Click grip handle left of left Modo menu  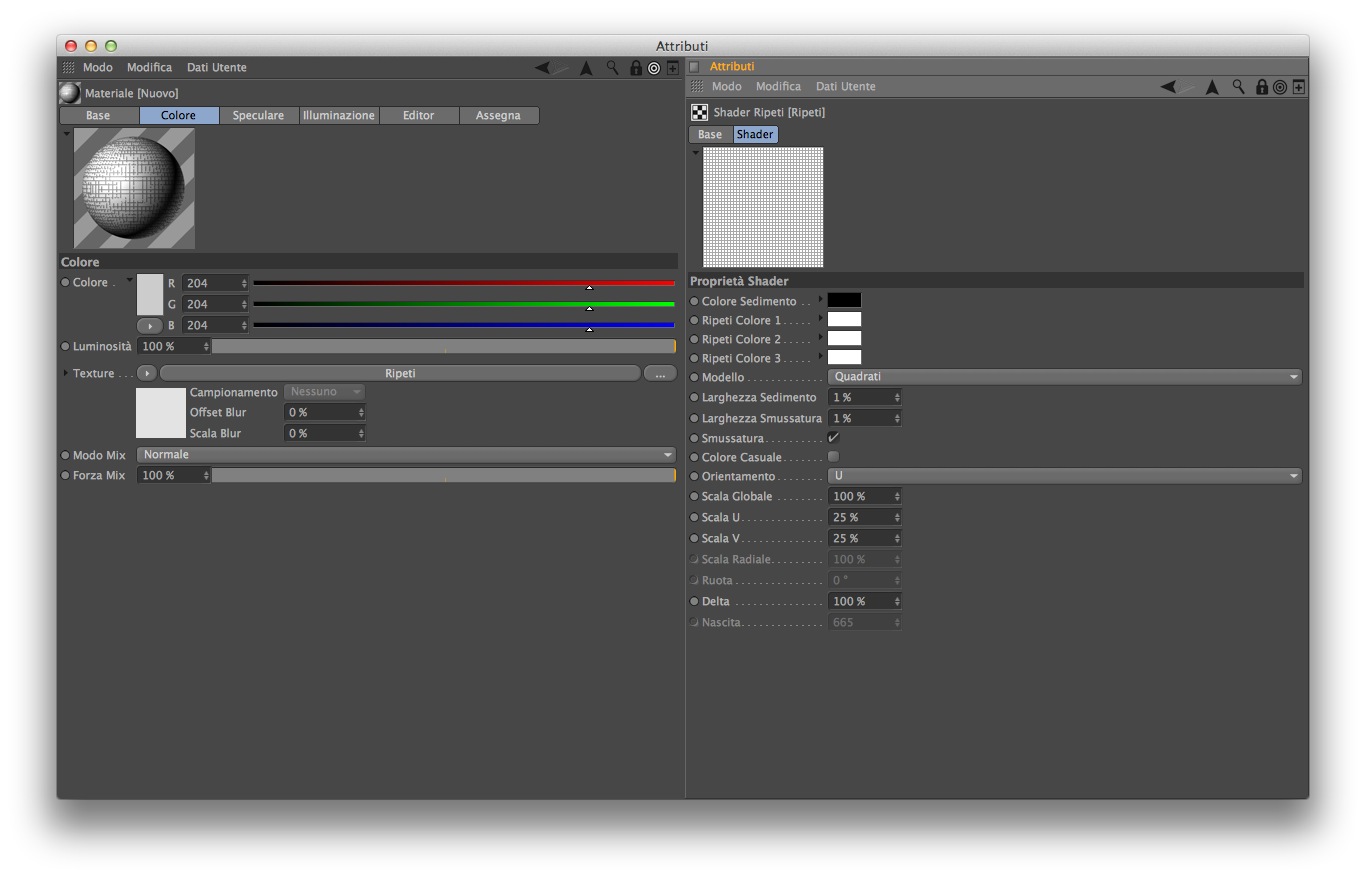point(68,68)
